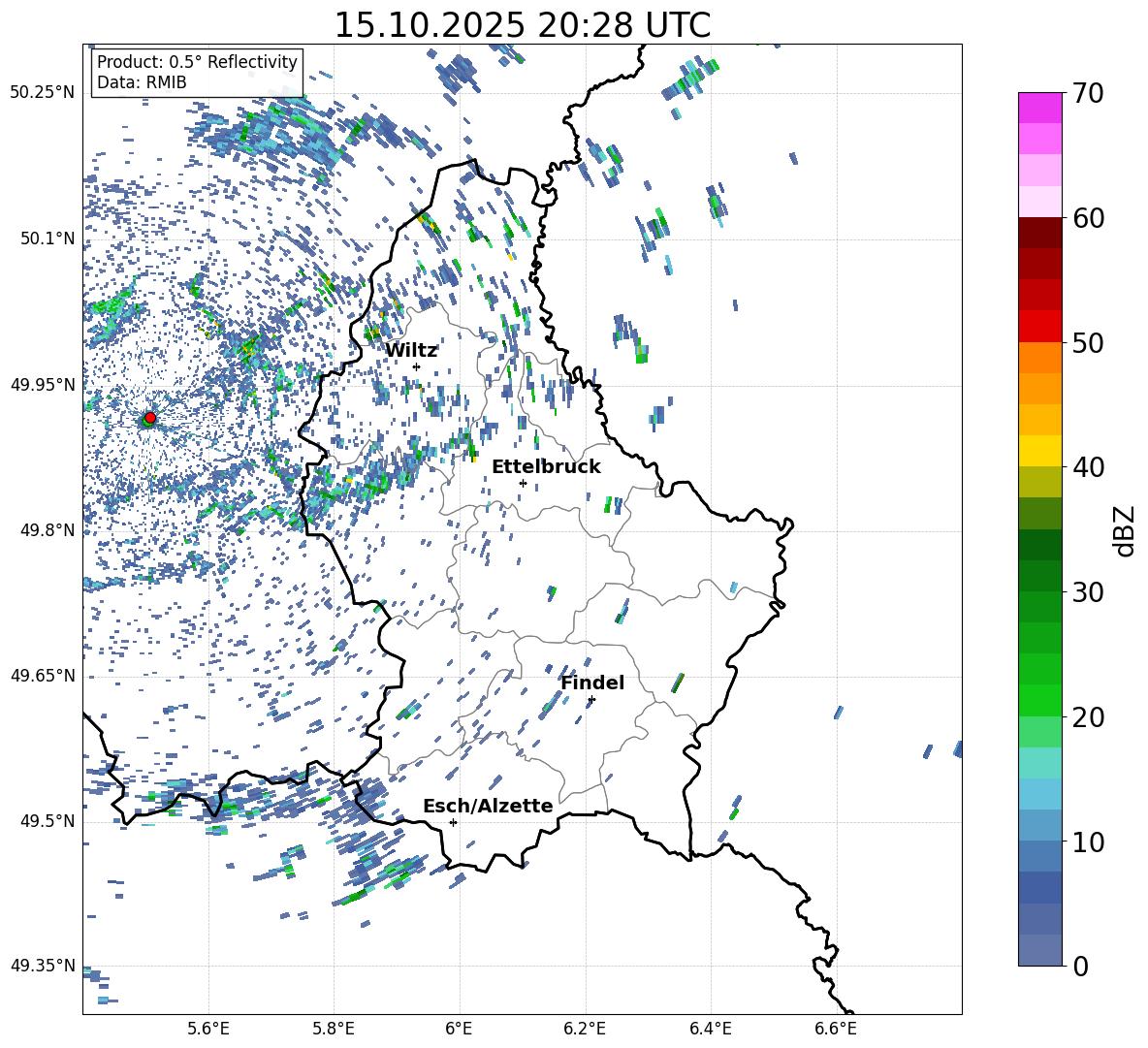Viewport: 1148px width, 1048px height.
Task: Click the cross marker under Wiltz
Action: tap(416, 366)
